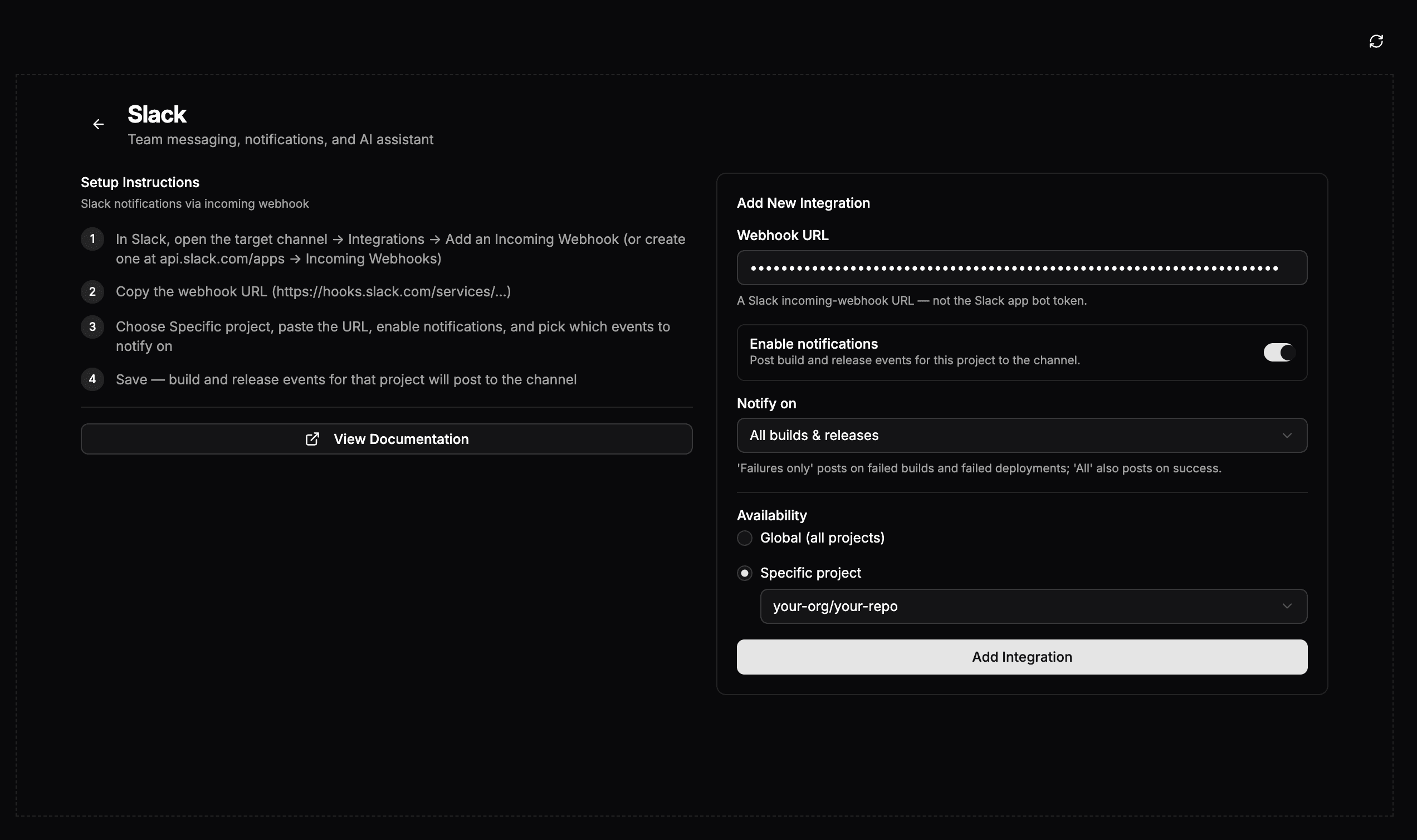
Task: Click step 3 text about Choose Specific project
Action: tap(393, 336)
